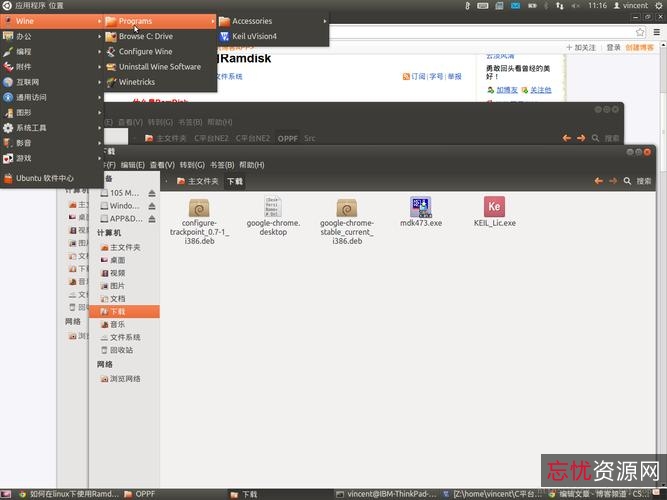Open 查看(V) menu in 下载 window
This screenshot has width=667, height=500.
[x=162, y=165]
